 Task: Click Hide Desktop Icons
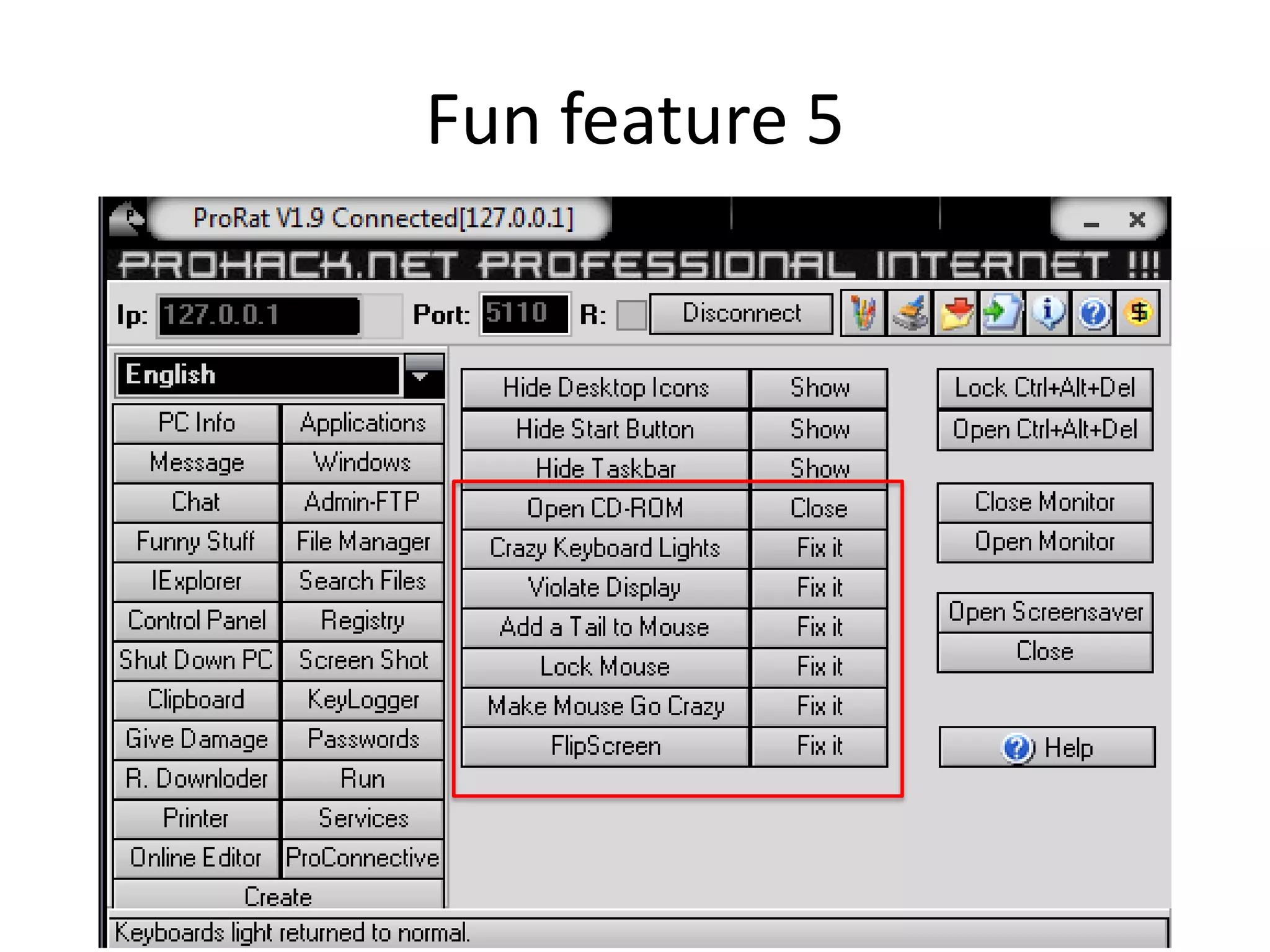coord(605,389)
